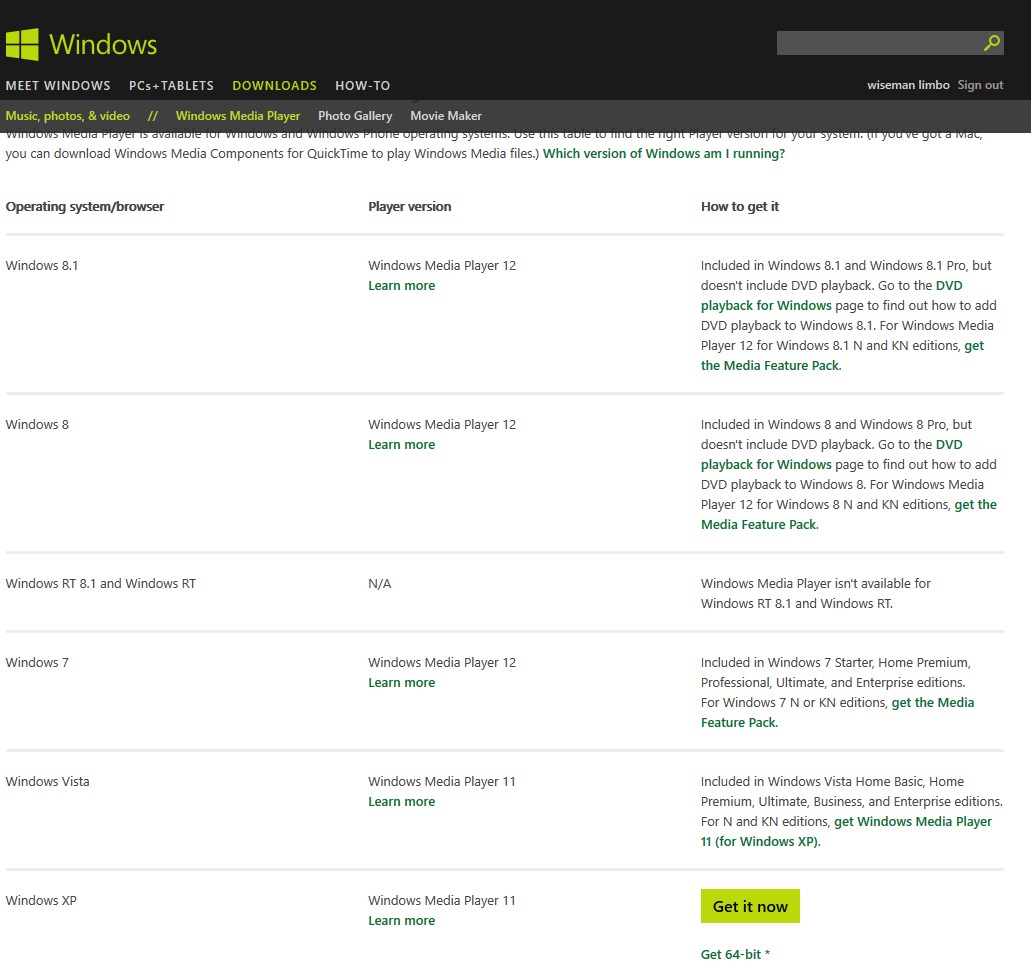Open DVD playback for Windows link in Windows 8 row
This screenshot has width=1031, height=961.
tap(766, 465)
